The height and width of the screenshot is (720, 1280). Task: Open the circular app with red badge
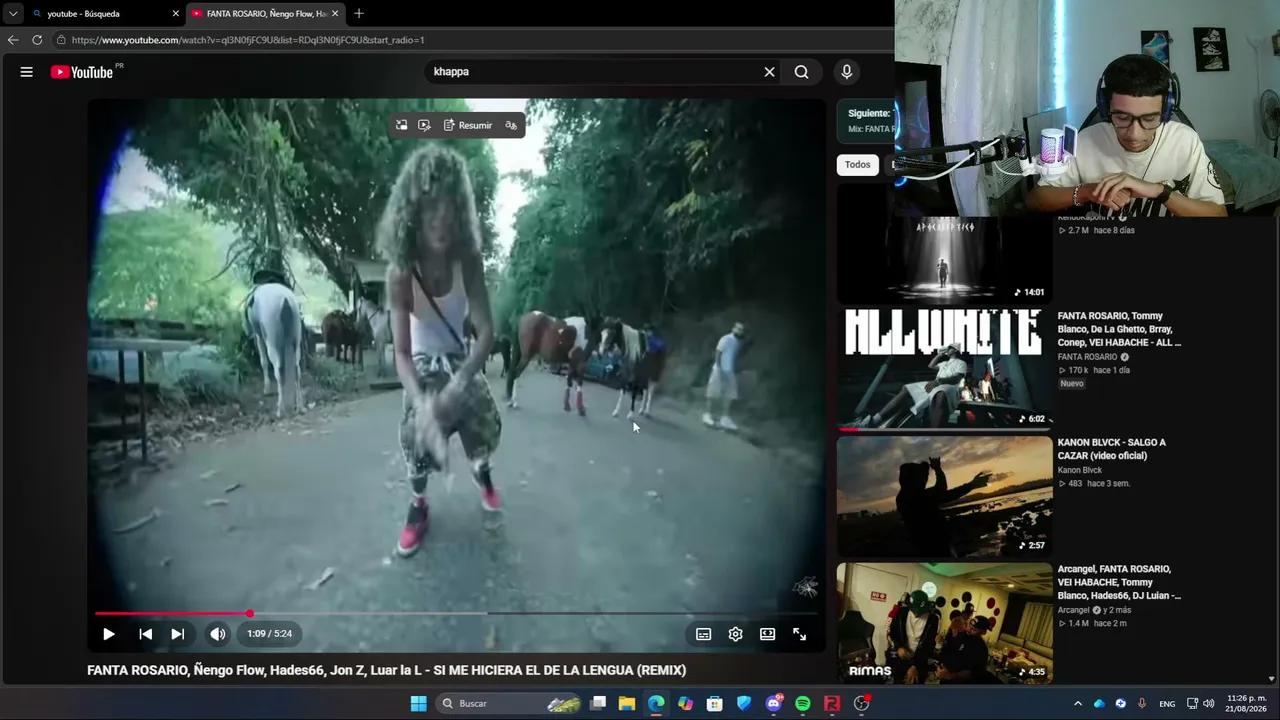coord(861,704)
